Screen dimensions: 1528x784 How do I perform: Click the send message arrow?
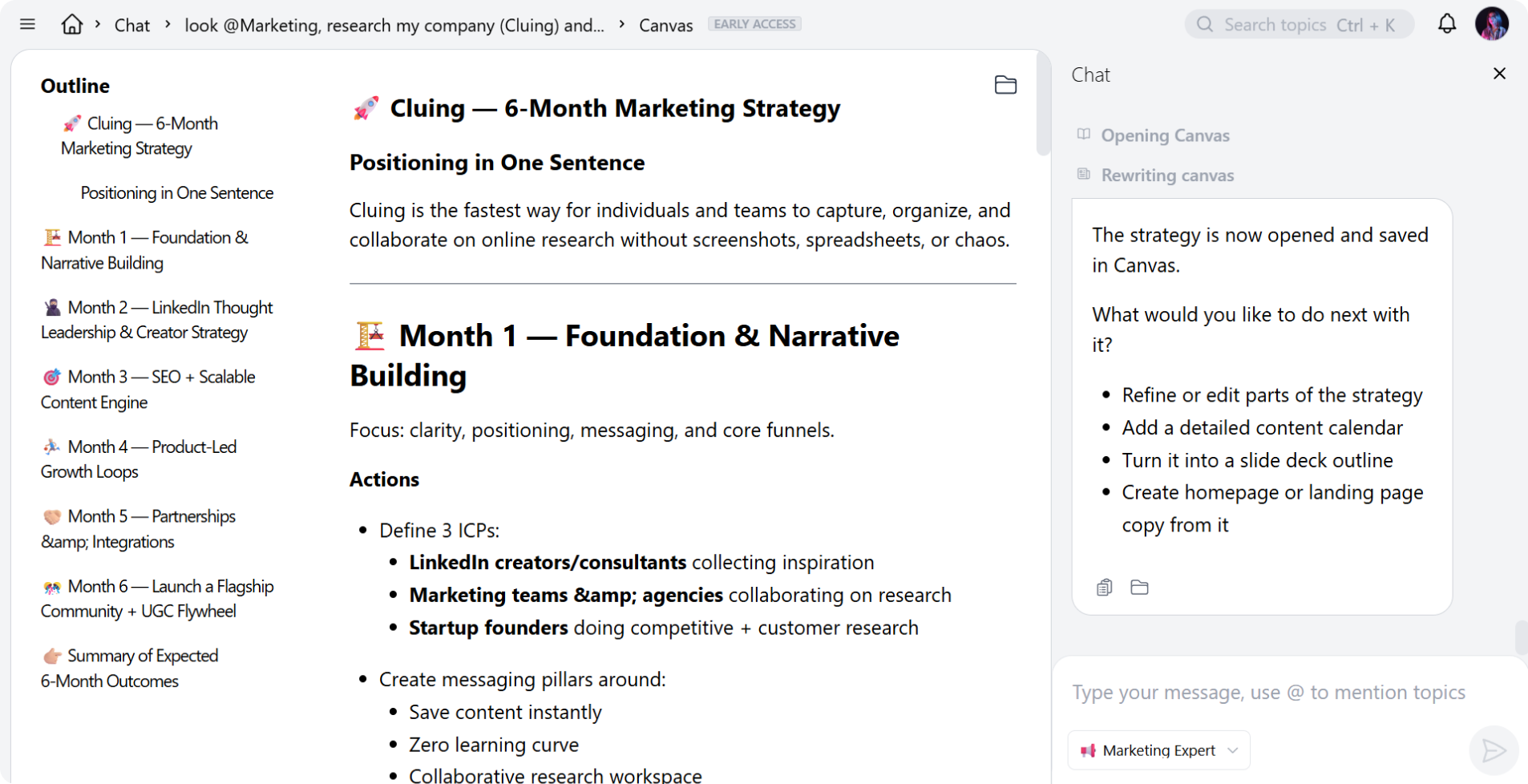[1493, 750]
